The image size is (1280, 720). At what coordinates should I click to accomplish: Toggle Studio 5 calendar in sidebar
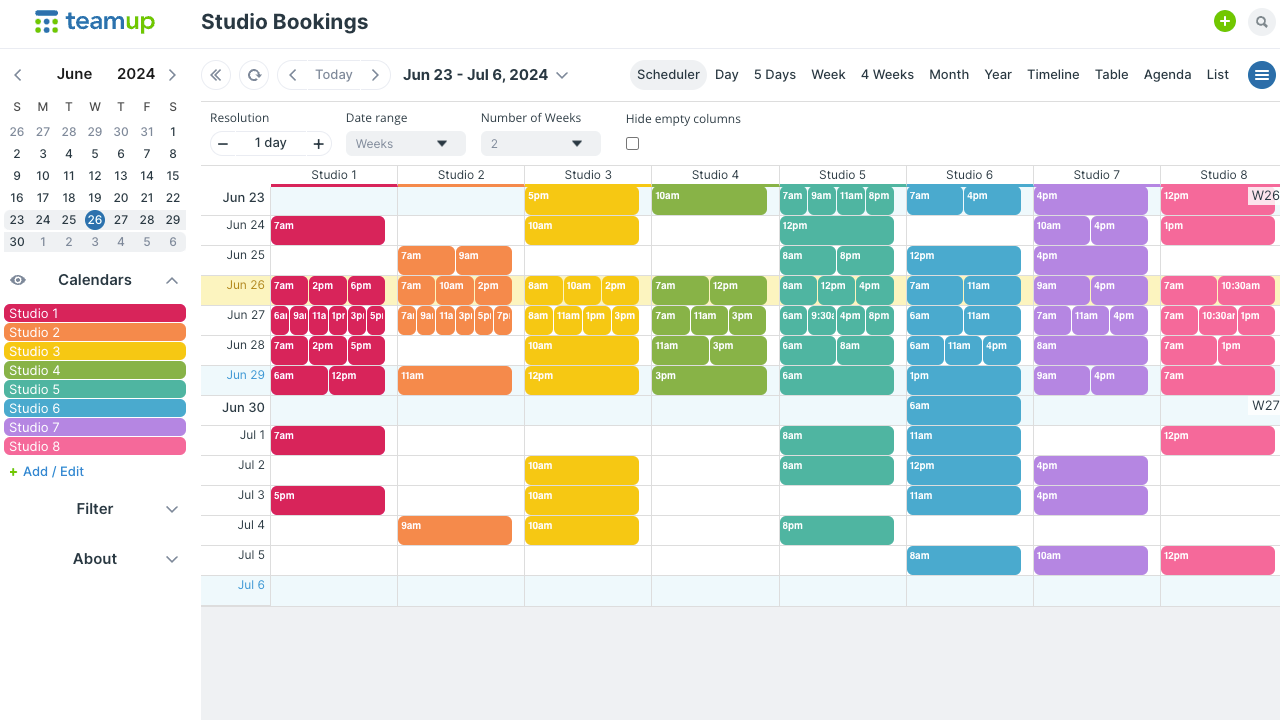(95, 390)
